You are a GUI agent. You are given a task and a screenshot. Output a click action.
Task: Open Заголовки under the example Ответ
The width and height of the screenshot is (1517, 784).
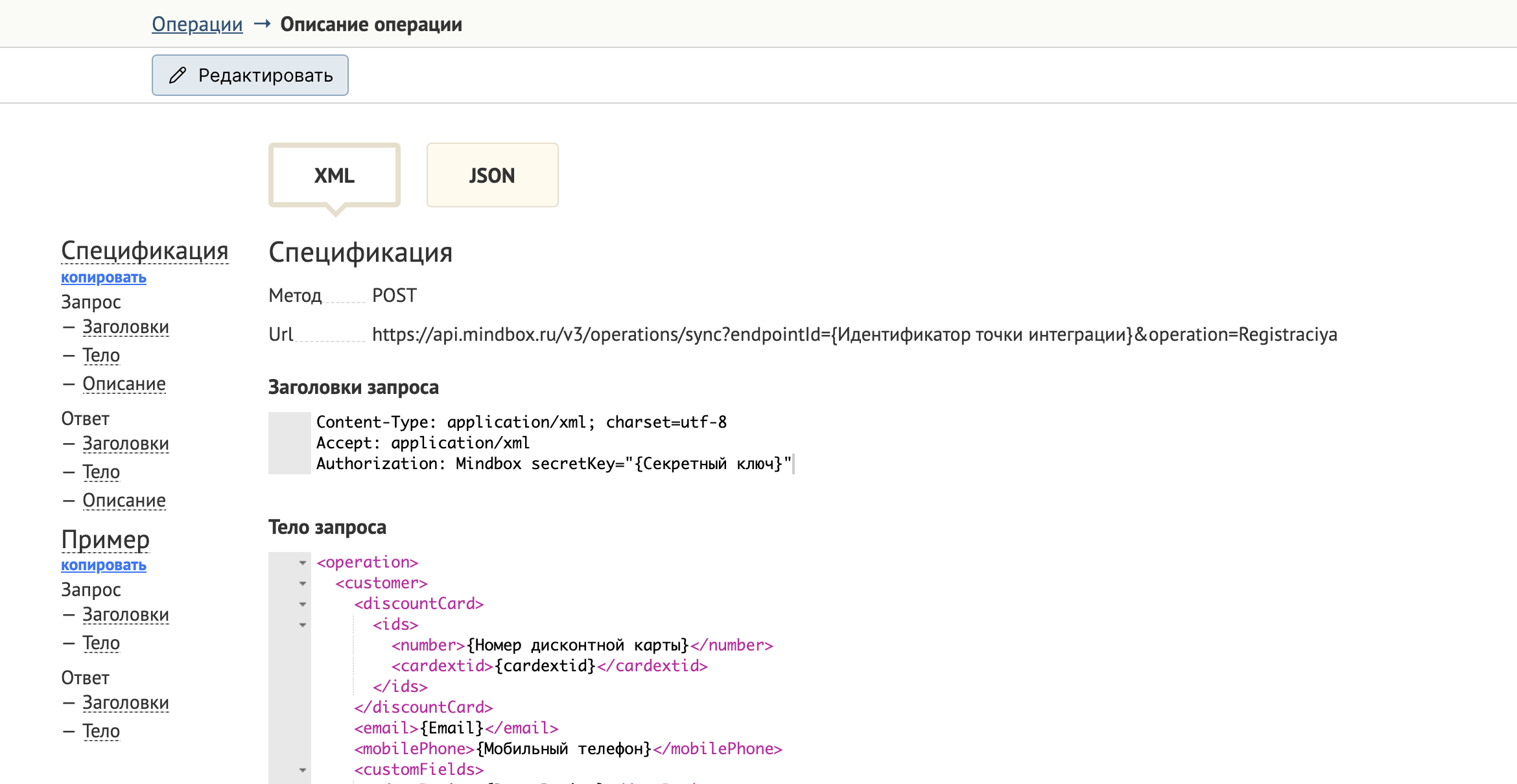click(126, 703)
